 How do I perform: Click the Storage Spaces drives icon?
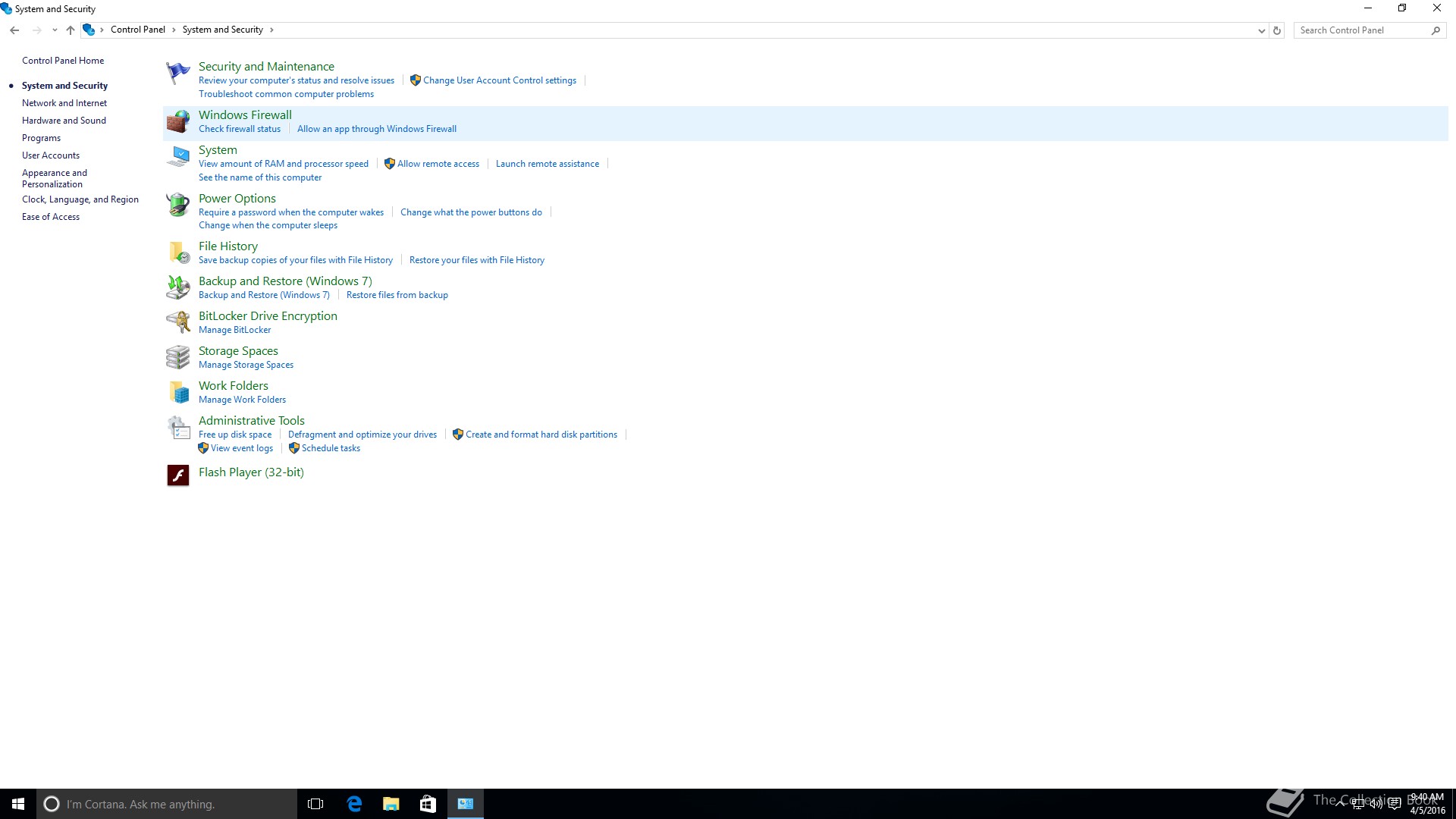point(178,357)
